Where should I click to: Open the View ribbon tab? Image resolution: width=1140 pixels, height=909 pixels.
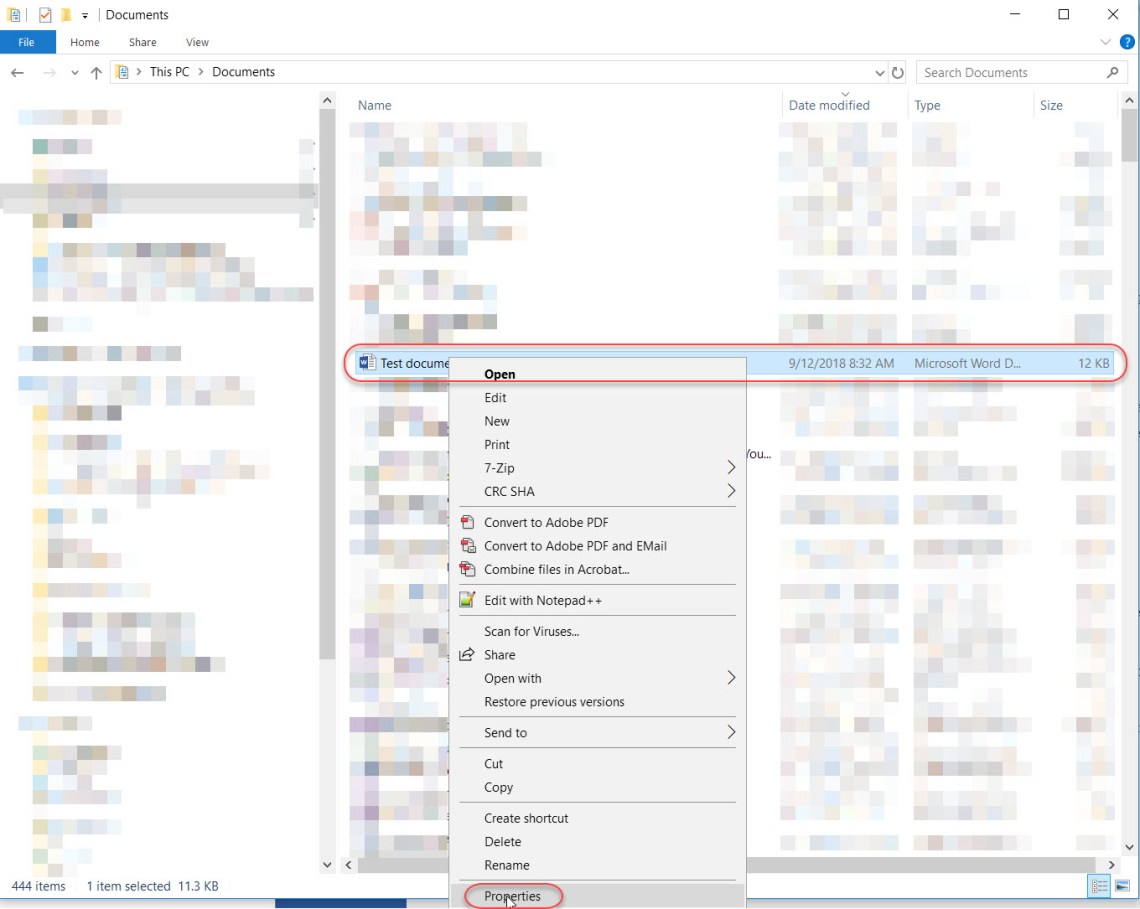click(197, 42)
